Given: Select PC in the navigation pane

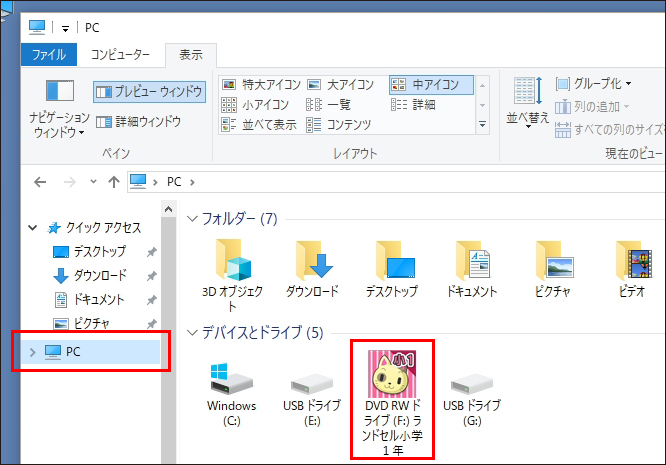Looking at the screenshot, I should pyautogui.click(x=90, y=352).
